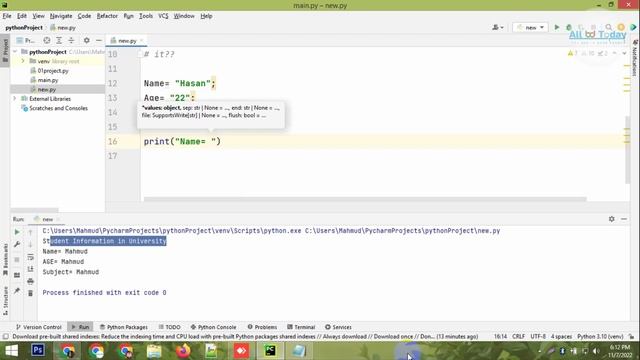Screen dimensions: 640x360
Task: Collapse all project tree nodes icon
Action: point(71,40)
